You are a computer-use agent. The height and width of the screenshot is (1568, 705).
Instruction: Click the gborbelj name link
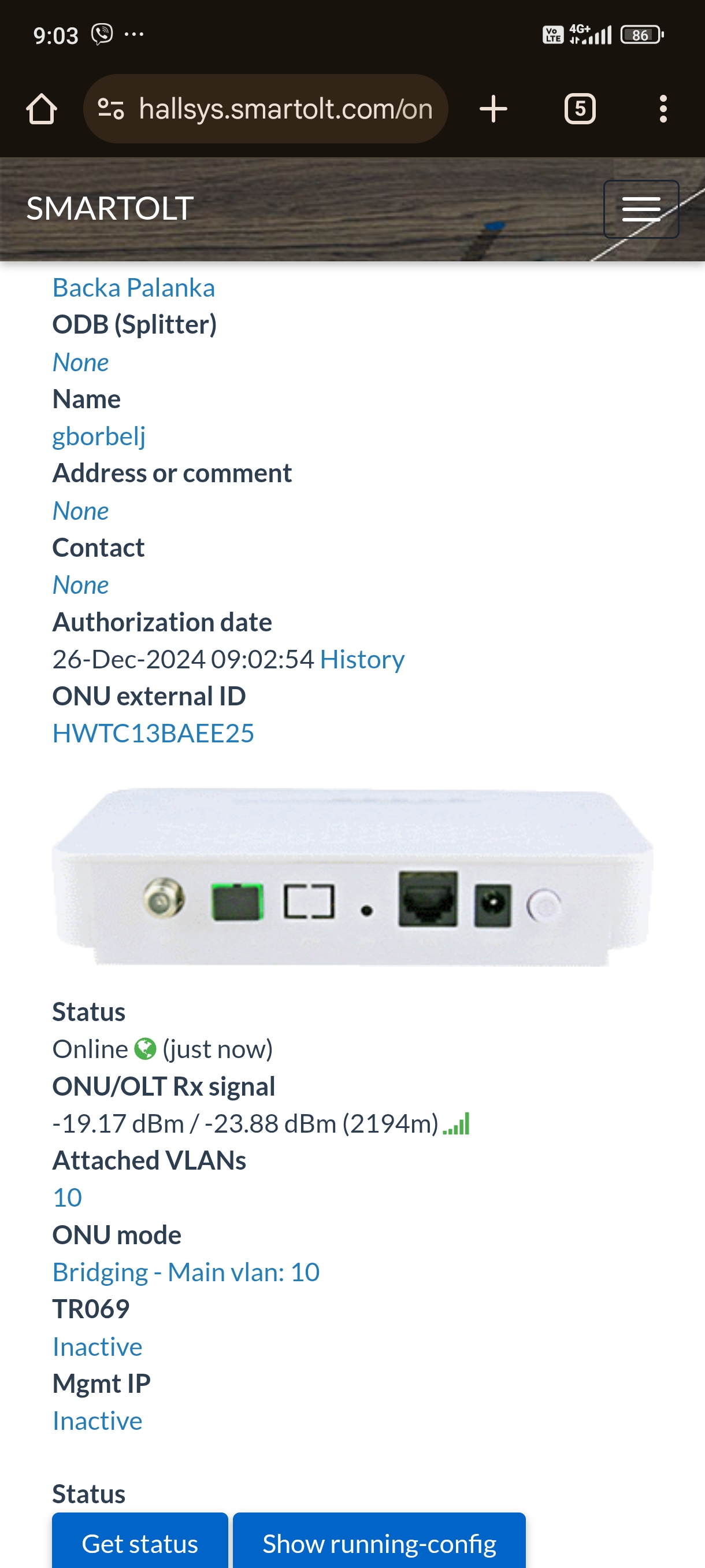click(x=99, y=437)
